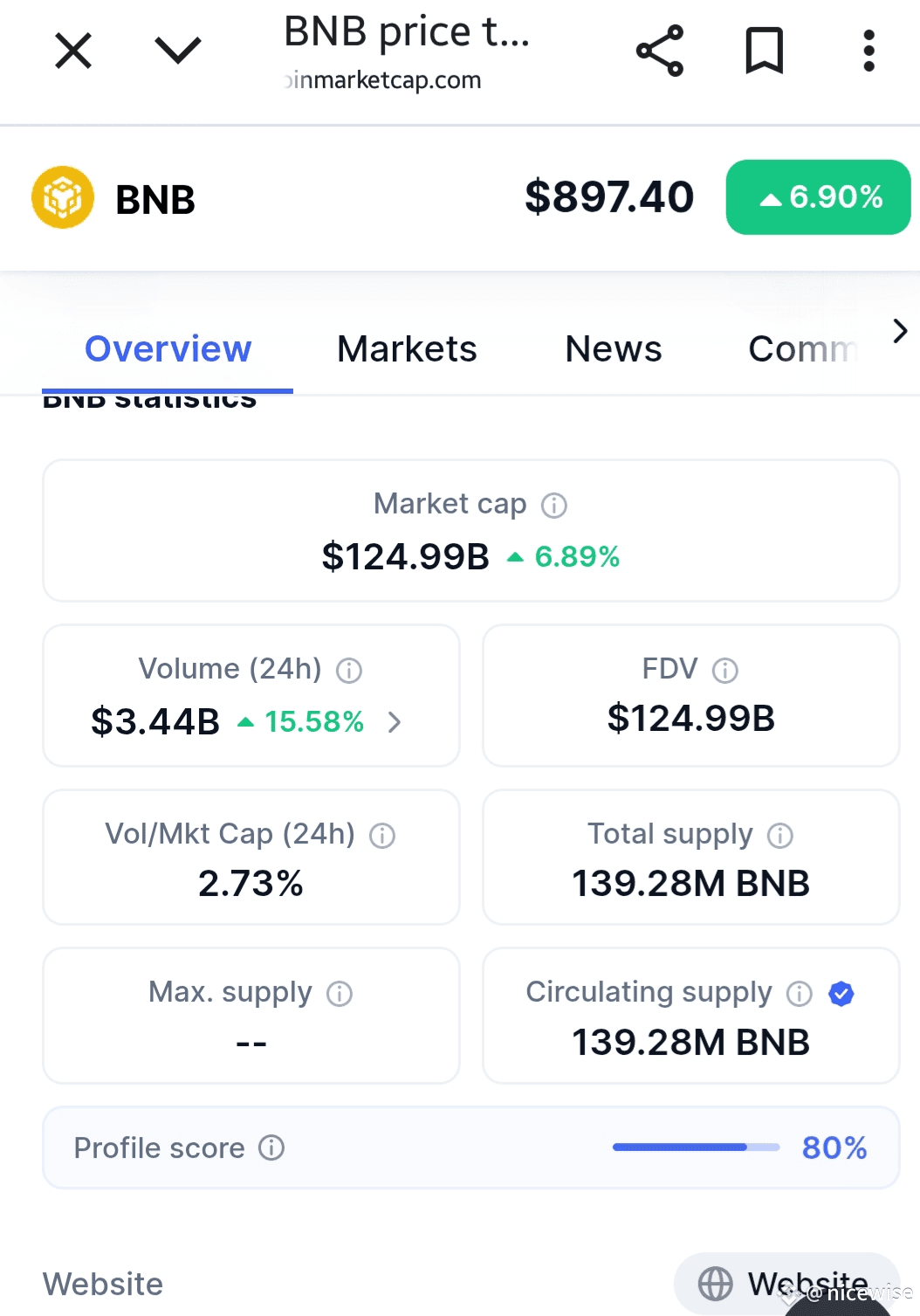Screen dimensions: 920x1316
Task: Click the Market cap label
Action: tap(450, 504)
